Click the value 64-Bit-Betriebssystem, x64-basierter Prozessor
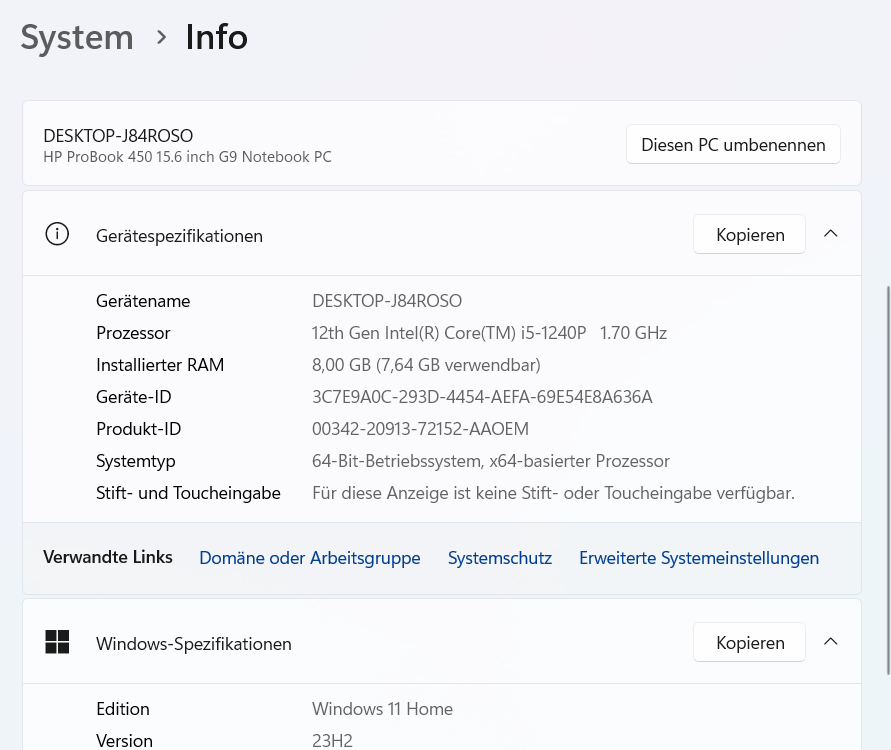Image resolution: width=891 pixels, height=750 pixels. pyautogui.click(x=491, y=461)
